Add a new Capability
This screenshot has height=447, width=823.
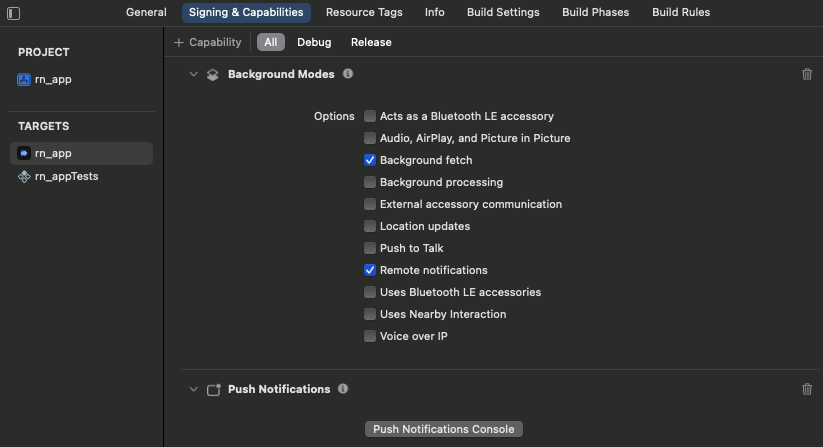(x=208, y=42)
